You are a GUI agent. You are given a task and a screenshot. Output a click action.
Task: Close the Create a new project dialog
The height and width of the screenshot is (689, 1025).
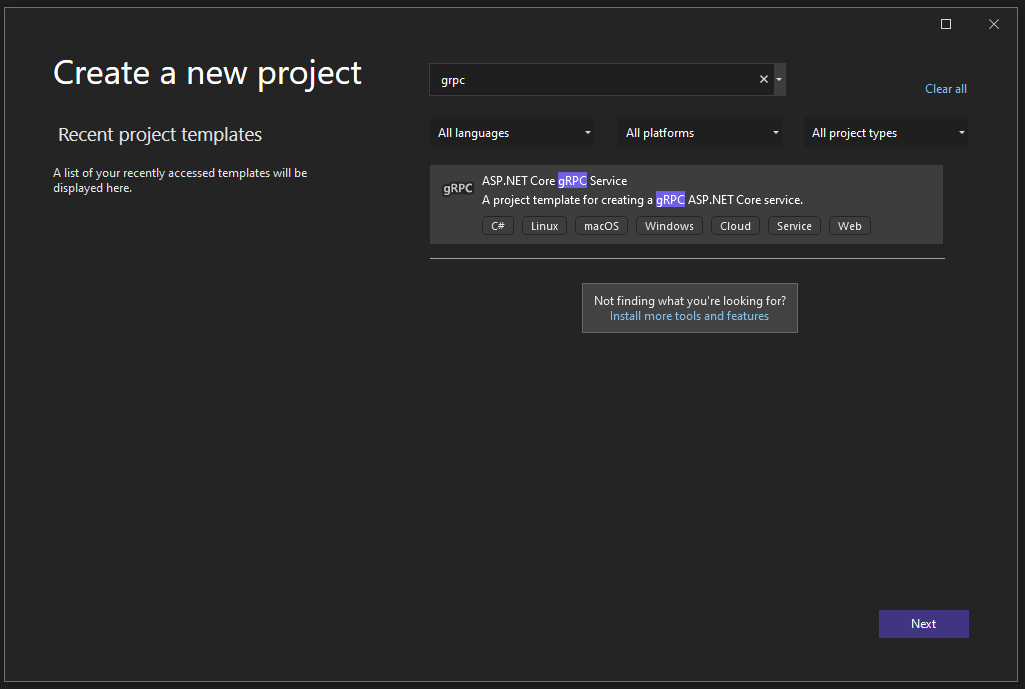(994, 24)
